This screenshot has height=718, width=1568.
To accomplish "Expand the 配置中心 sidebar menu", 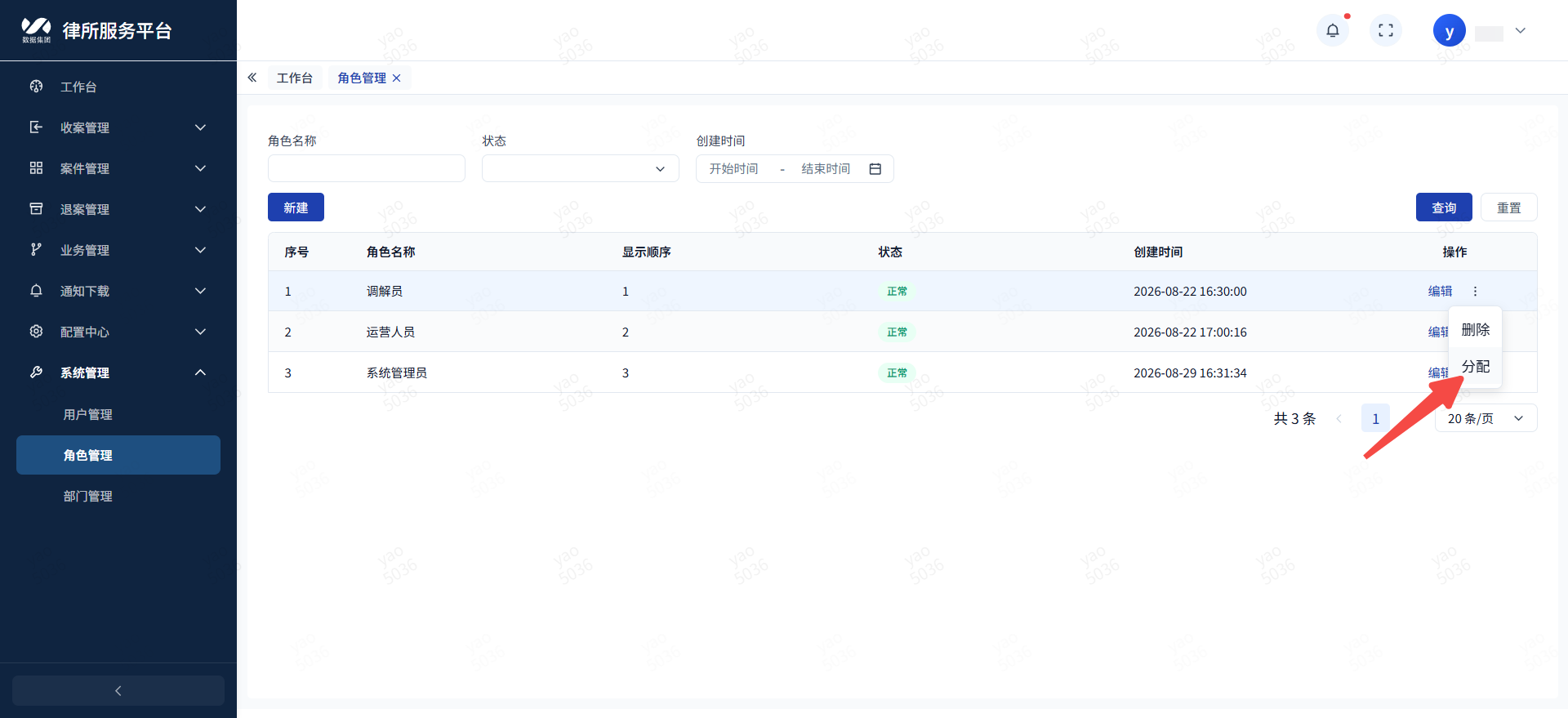I will pyautogui.click(x=118, y=332).
